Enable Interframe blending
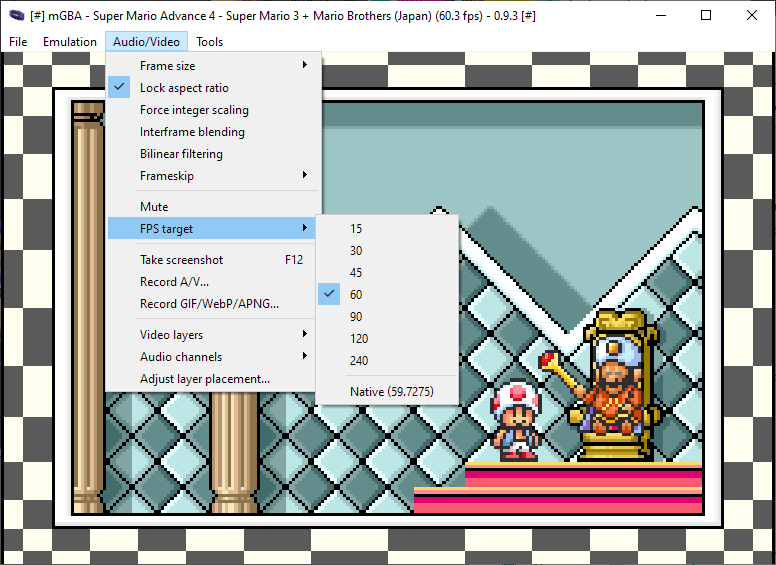The height and width of the screenshot is (565, 776). [x=212, y=132]
